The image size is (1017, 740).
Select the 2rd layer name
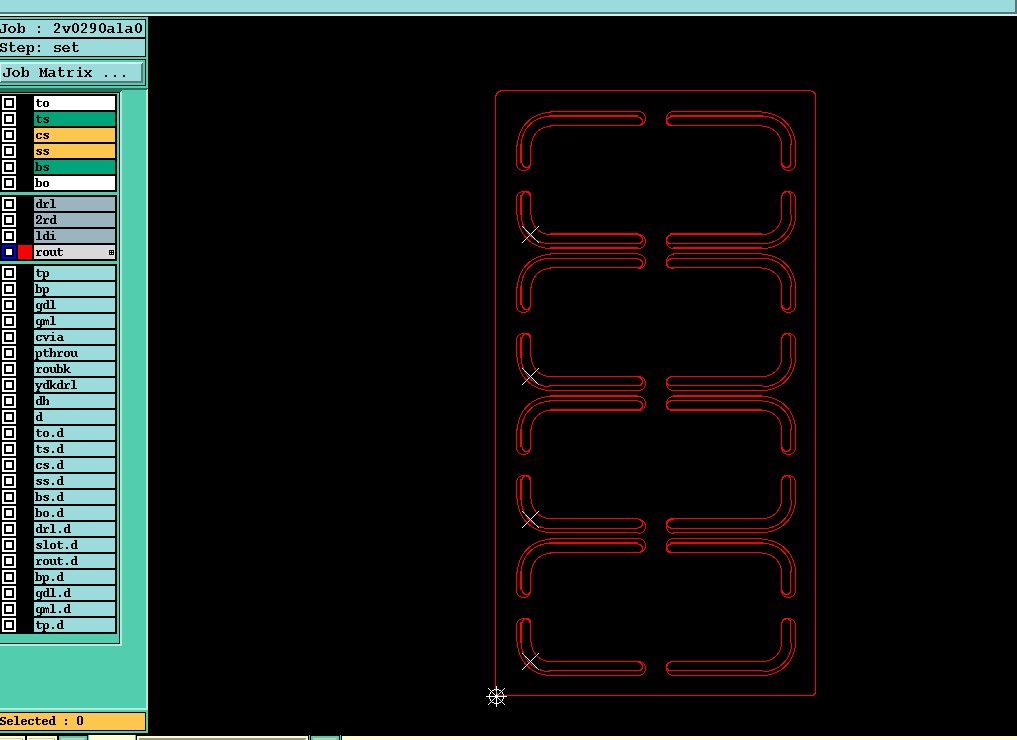click(x=75, y=220)
